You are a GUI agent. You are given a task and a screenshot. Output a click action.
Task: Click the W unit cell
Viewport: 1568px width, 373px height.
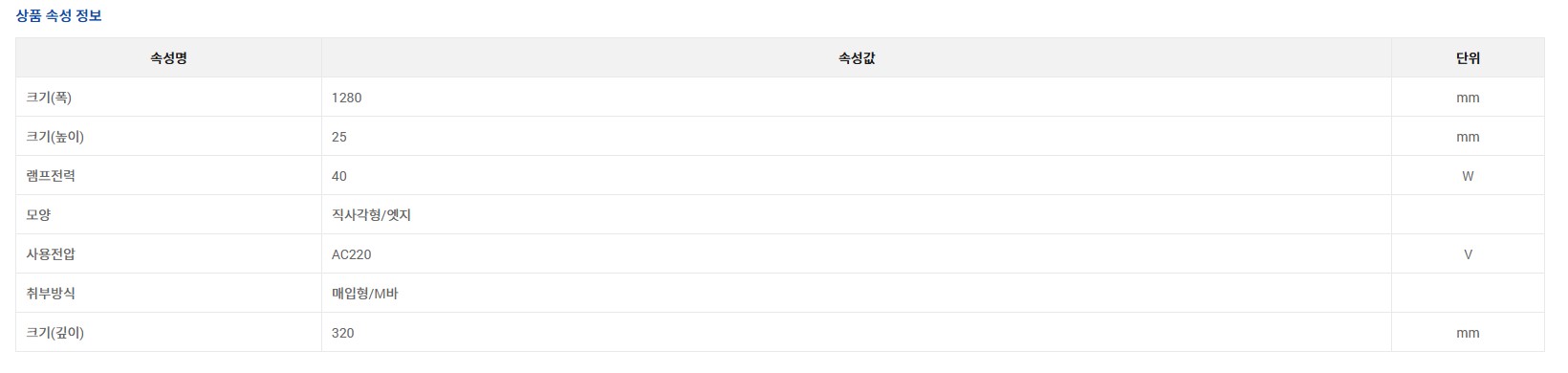point(1468,176)
